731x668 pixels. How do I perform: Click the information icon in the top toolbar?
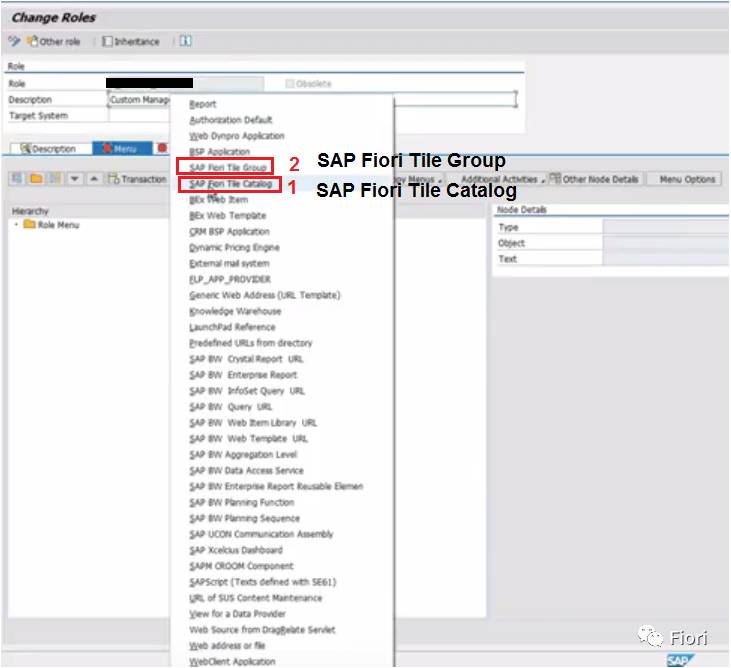(186, 41)
